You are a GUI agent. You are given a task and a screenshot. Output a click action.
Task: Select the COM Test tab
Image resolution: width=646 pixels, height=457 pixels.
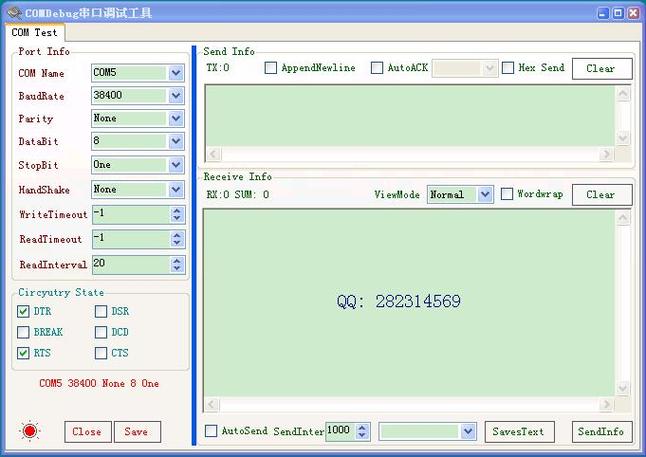click(x=34, y=32)
